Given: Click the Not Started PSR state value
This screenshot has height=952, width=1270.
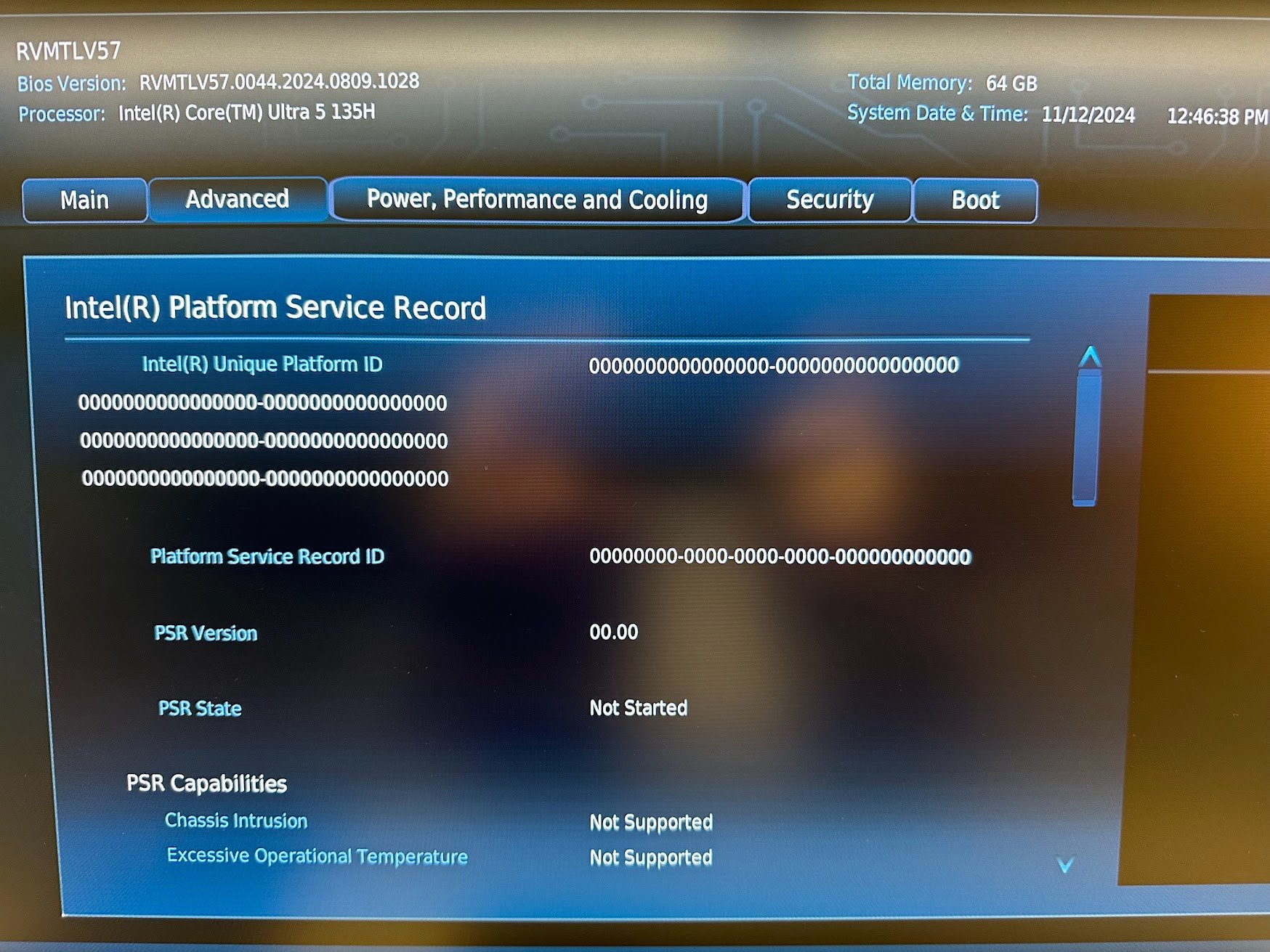Looking at the screenshot, I should [x=639, y=708].
